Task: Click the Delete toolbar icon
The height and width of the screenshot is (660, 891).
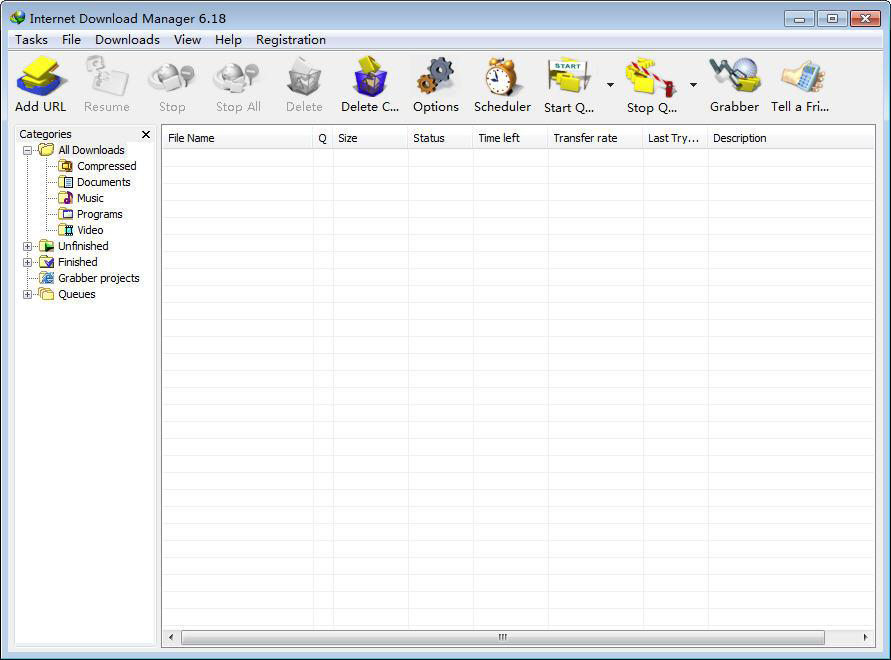Action: point(303,78)
